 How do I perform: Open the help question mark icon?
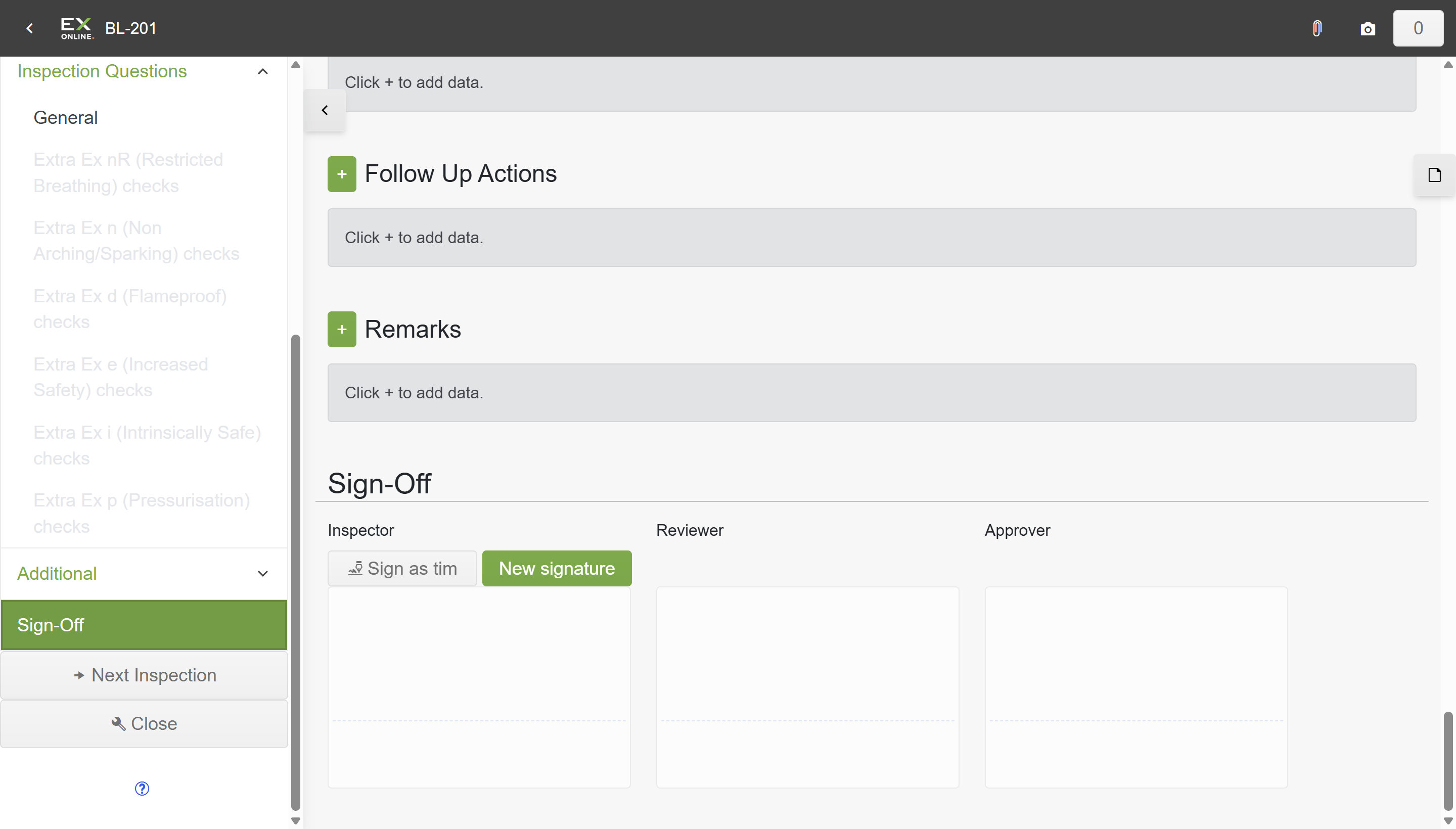click(x=142, y=788)
